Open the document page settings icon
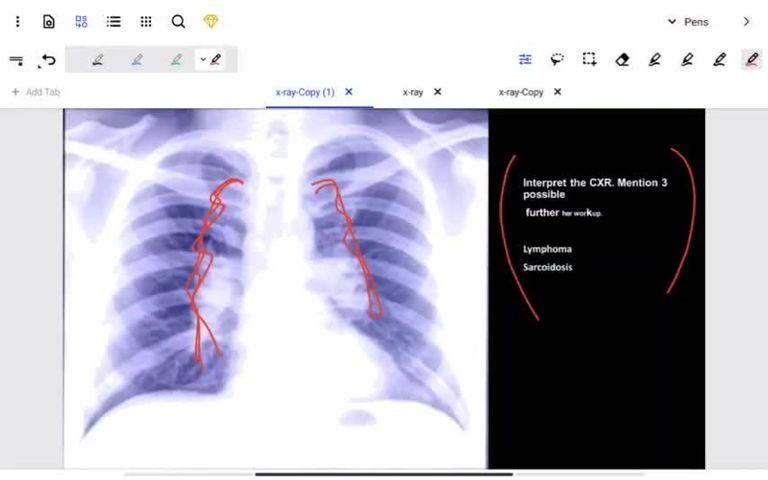The width and height of the screenshot is (768, 480). [49, 22]
